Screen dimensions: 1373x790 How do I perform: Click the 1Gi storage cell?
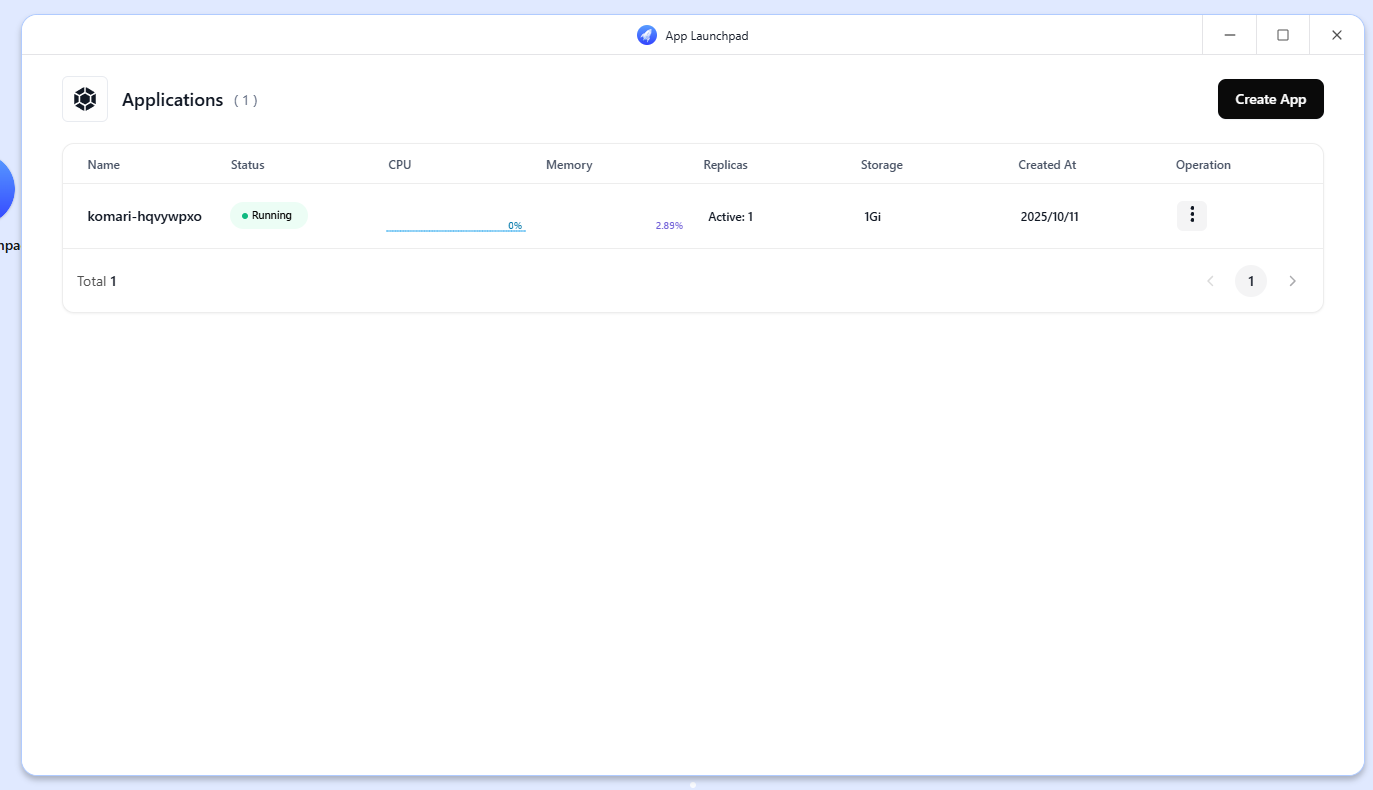873,216
